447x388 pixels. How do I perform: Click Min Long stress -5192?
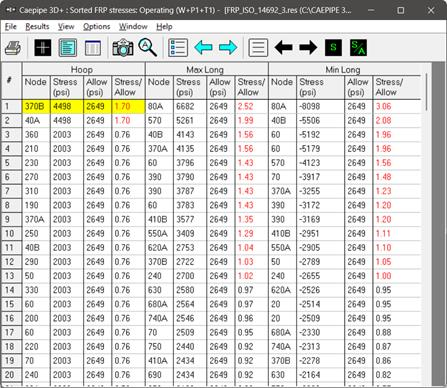320,135
